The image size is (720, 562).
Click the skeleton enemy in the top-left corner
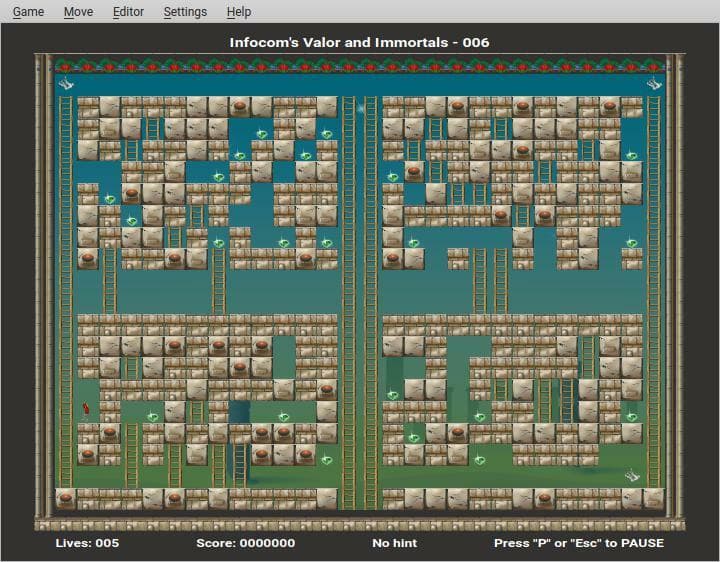[x=66, y=84]
